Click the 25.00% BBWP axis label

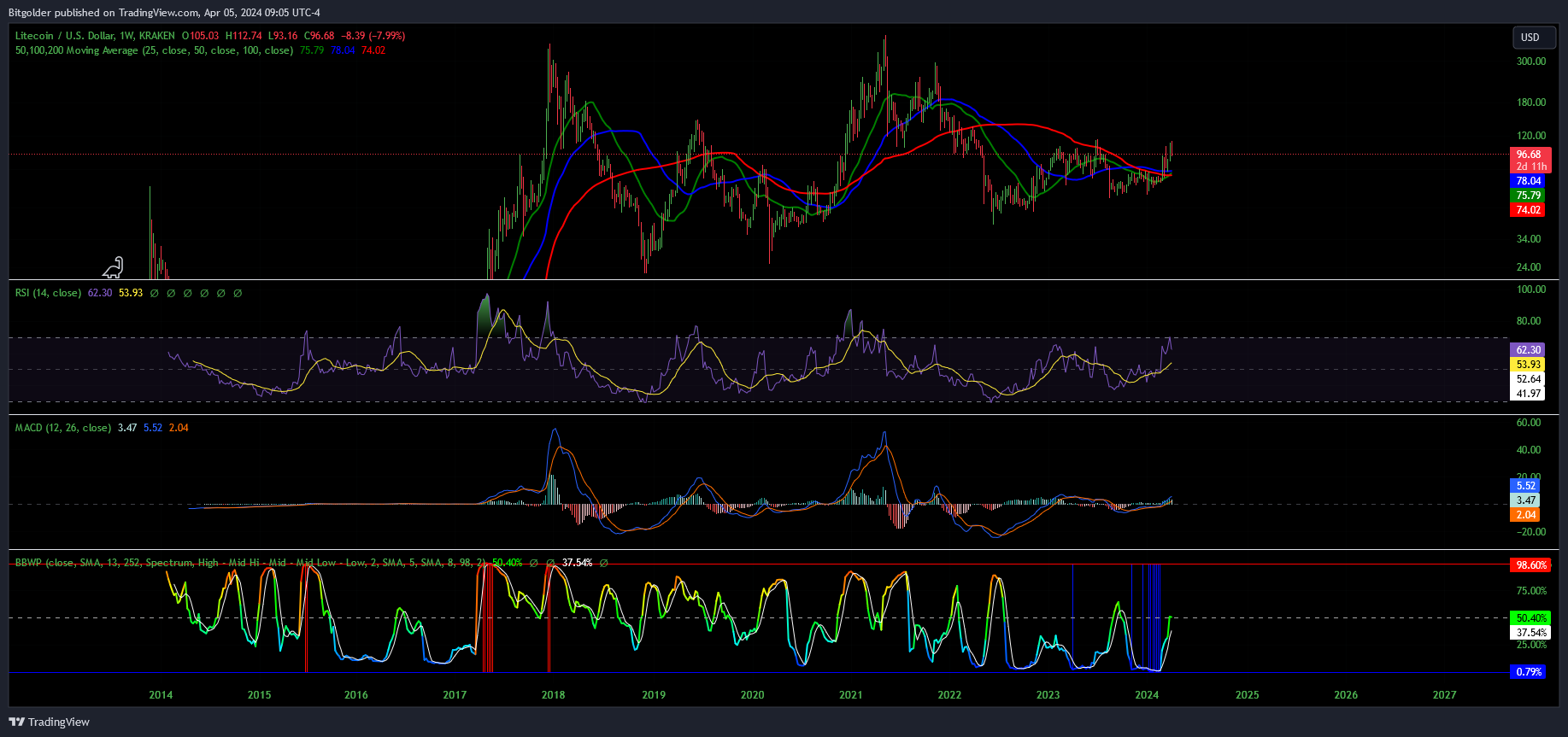click(1531, 645)
